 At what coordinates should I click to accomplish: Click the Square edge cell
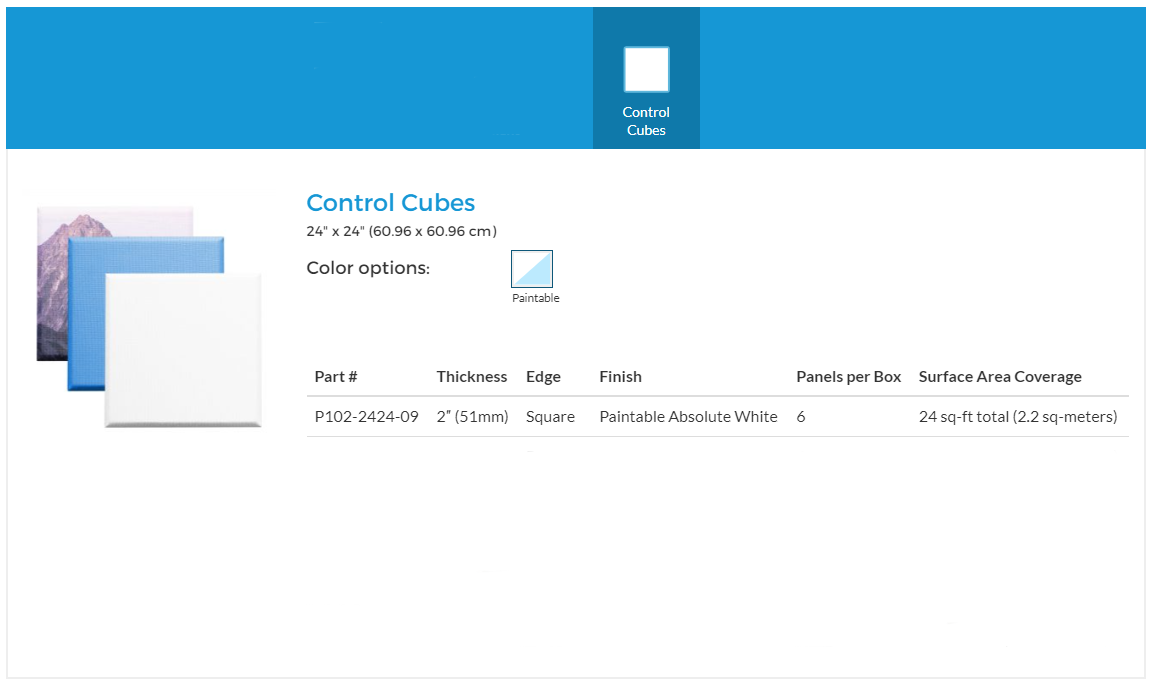(550, 416)
